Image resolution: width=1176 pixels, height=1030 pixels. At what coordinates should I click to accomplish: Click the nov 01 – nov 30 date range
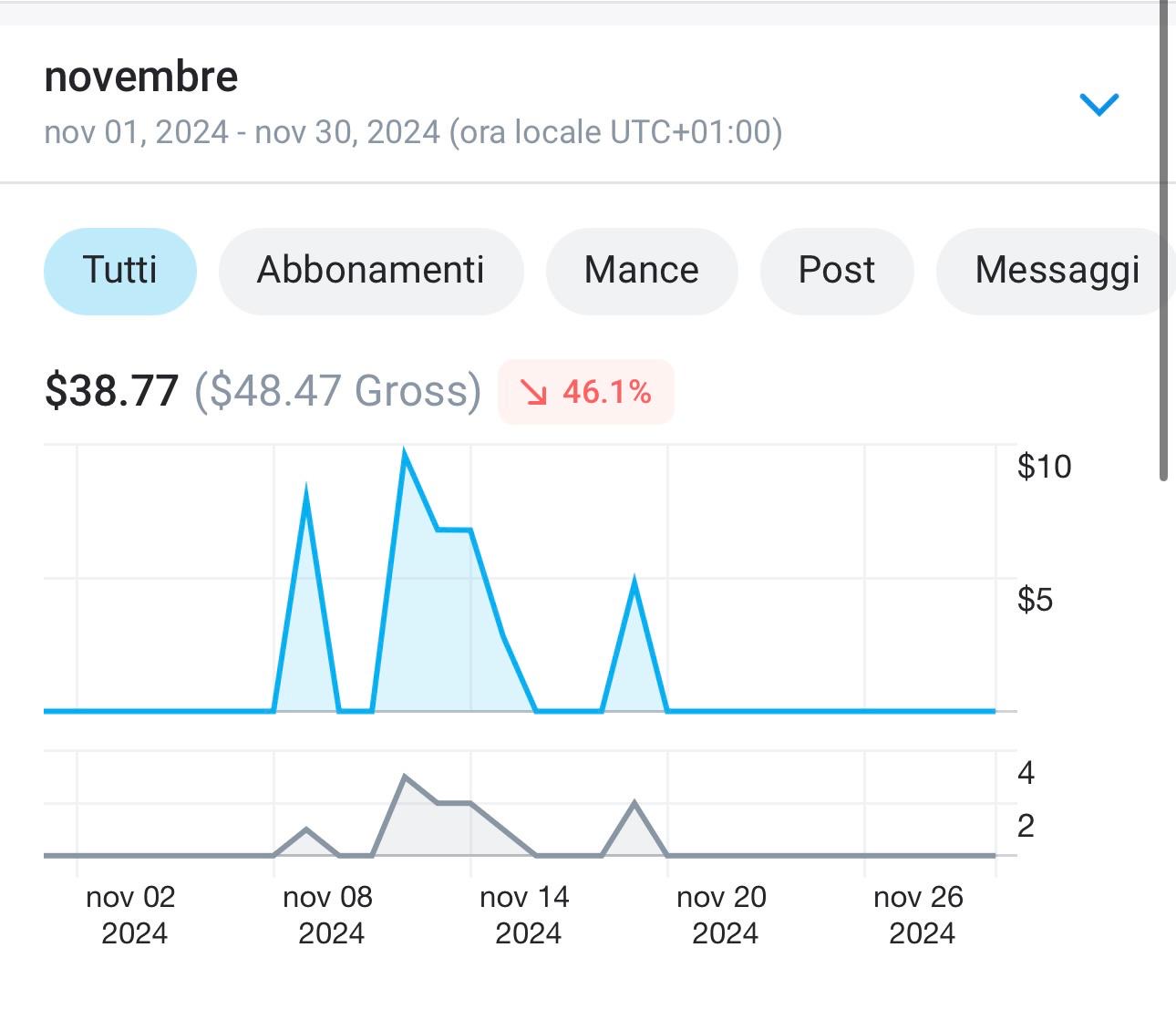point(413,132)
